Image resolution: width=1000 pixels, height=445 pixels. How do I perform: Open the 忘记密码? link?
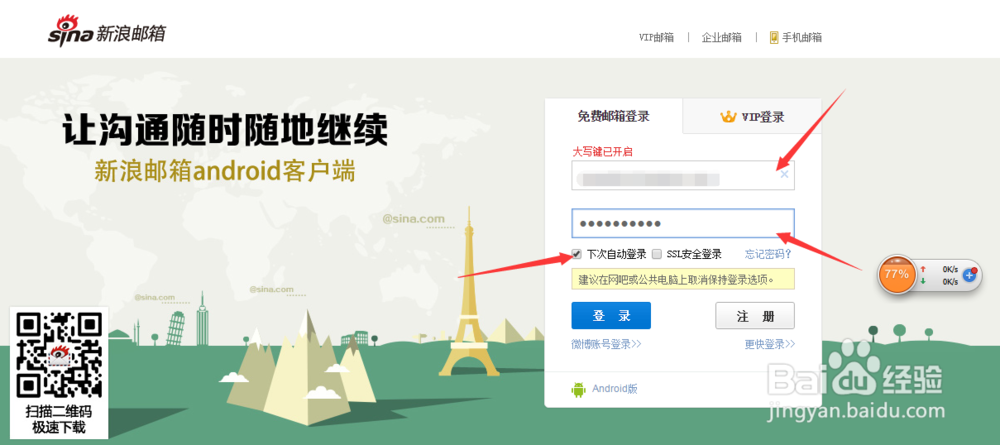[x=768, y=254]
